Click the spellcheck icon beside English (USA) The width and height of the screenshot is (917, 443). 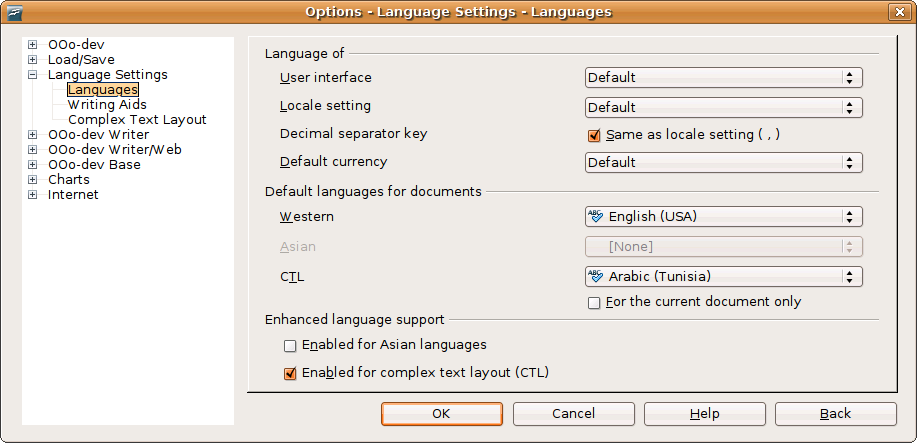point(596,216)
